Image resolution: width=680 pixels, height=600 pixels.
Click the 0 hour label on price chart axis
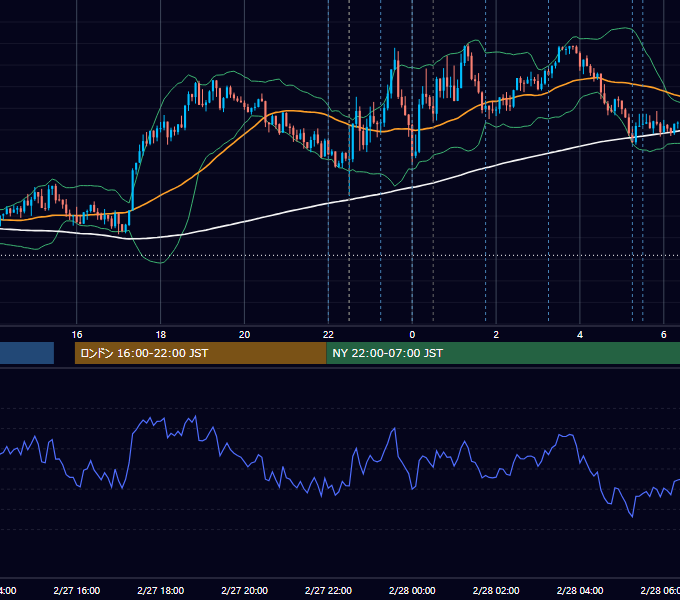(x=412, y=335)
